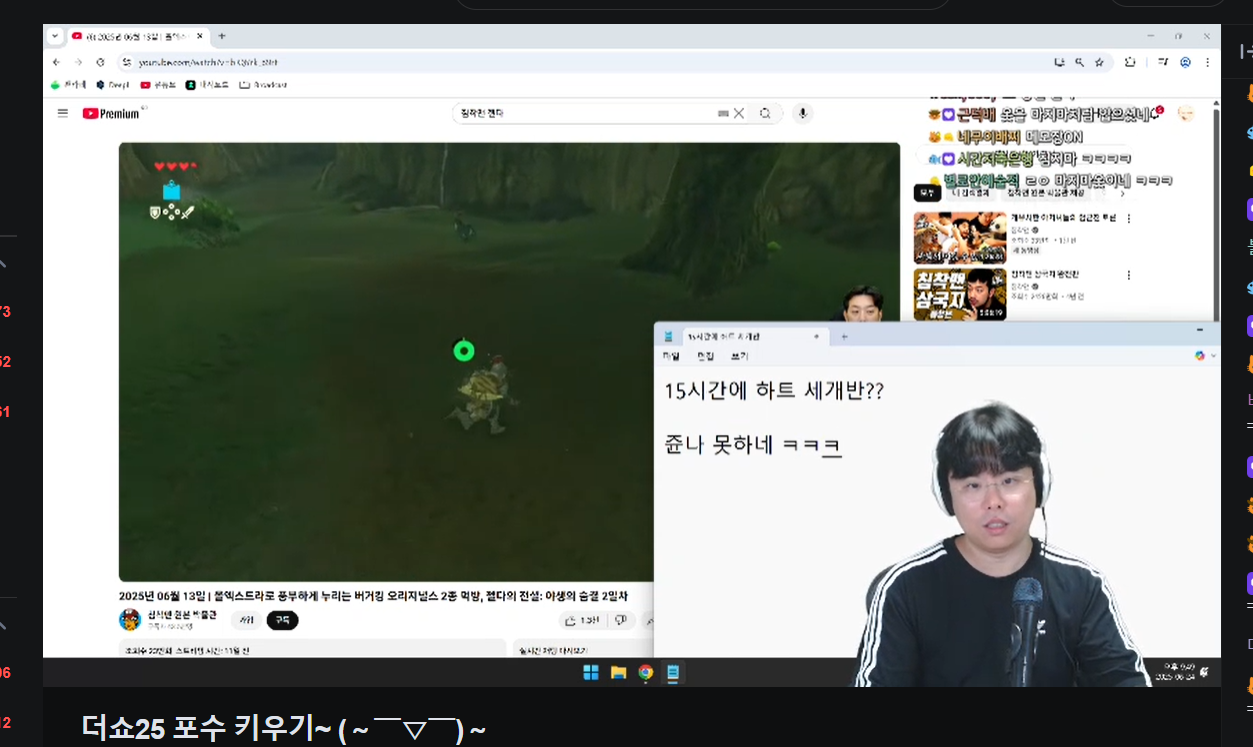Like the video with thumbs-up button
This screenshot has width=1253, height=747.
pos(582,620)
